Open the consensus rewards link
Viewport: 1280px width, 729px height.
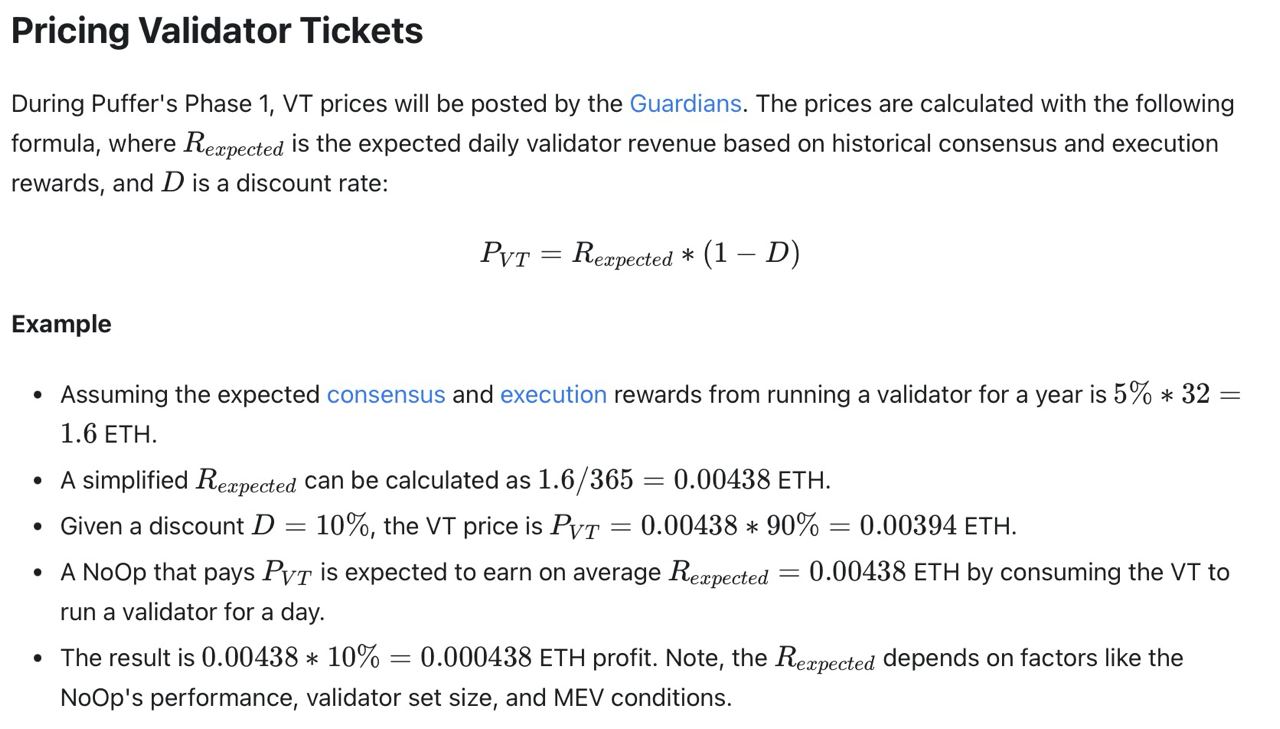[386, 395]
